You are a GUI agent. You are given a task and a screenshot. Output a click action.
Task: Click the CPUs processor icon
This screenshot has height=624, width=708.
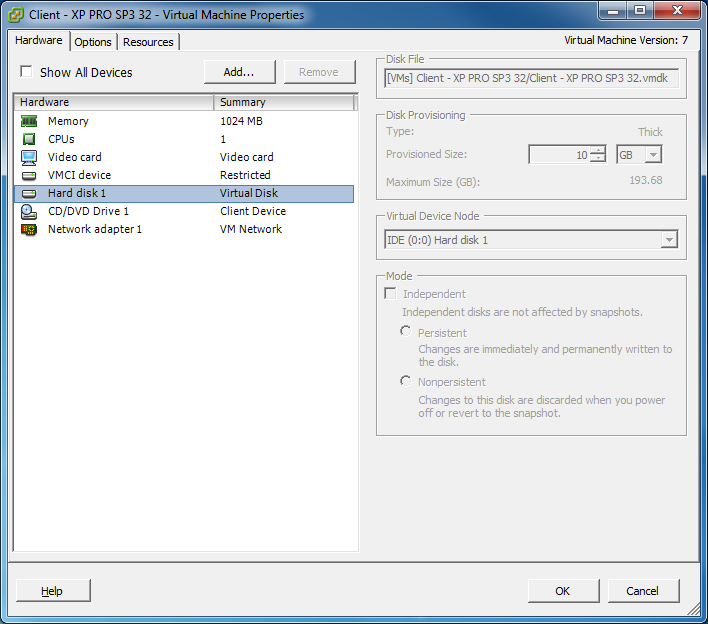point(29,139)
